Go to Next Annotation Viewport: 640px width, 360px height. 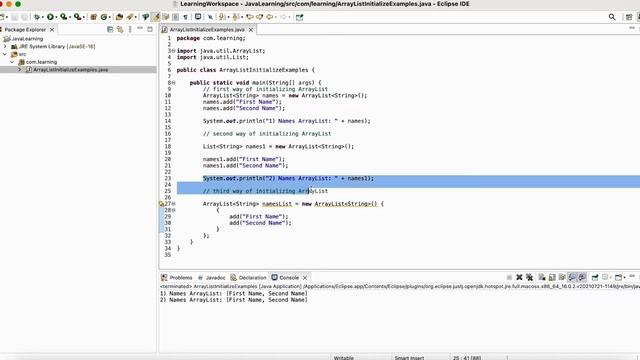[222, 17]
